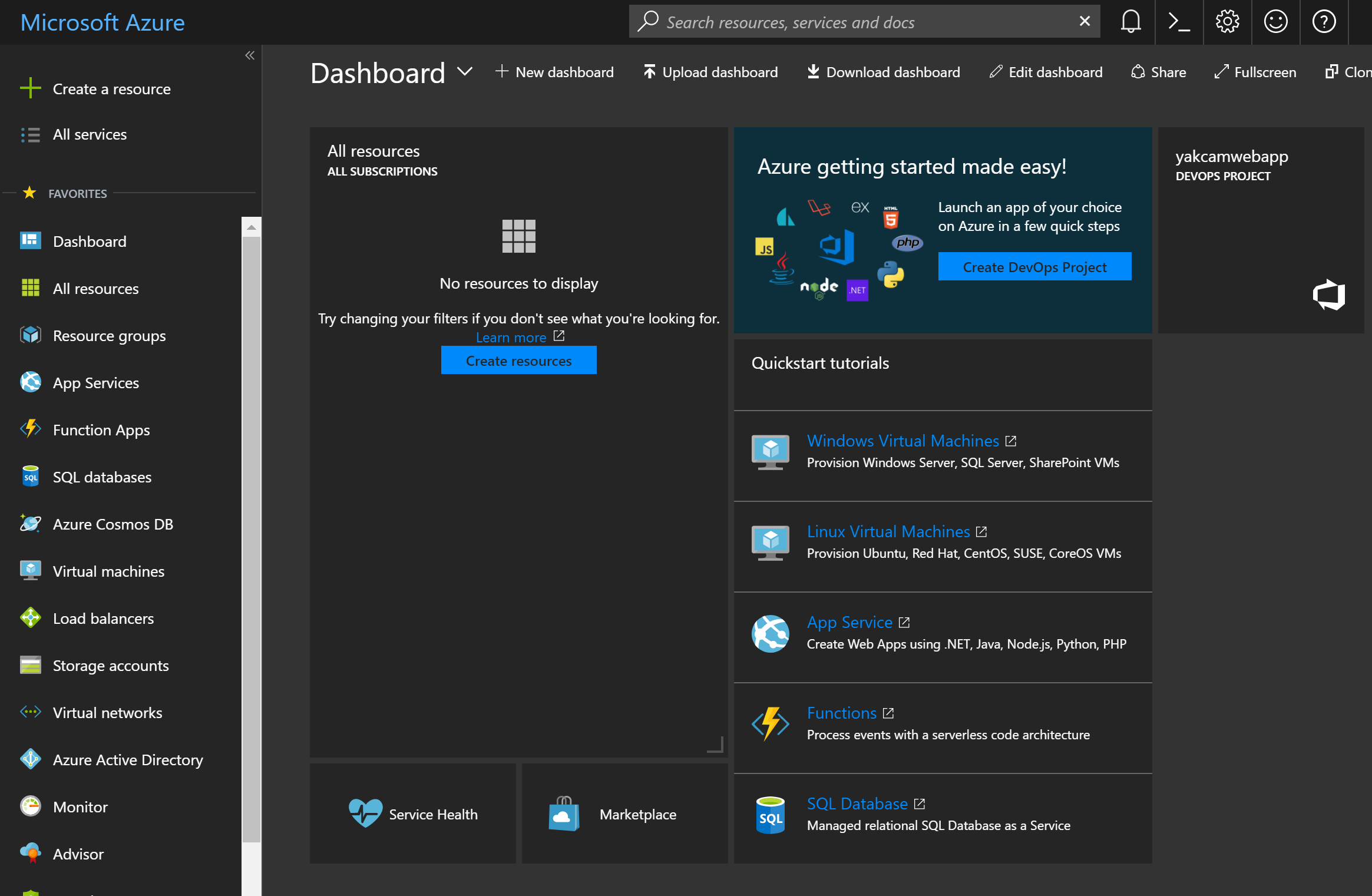Click the Azure Cosmos DB planet icon

pyautogui.click(x=31, y=524)
